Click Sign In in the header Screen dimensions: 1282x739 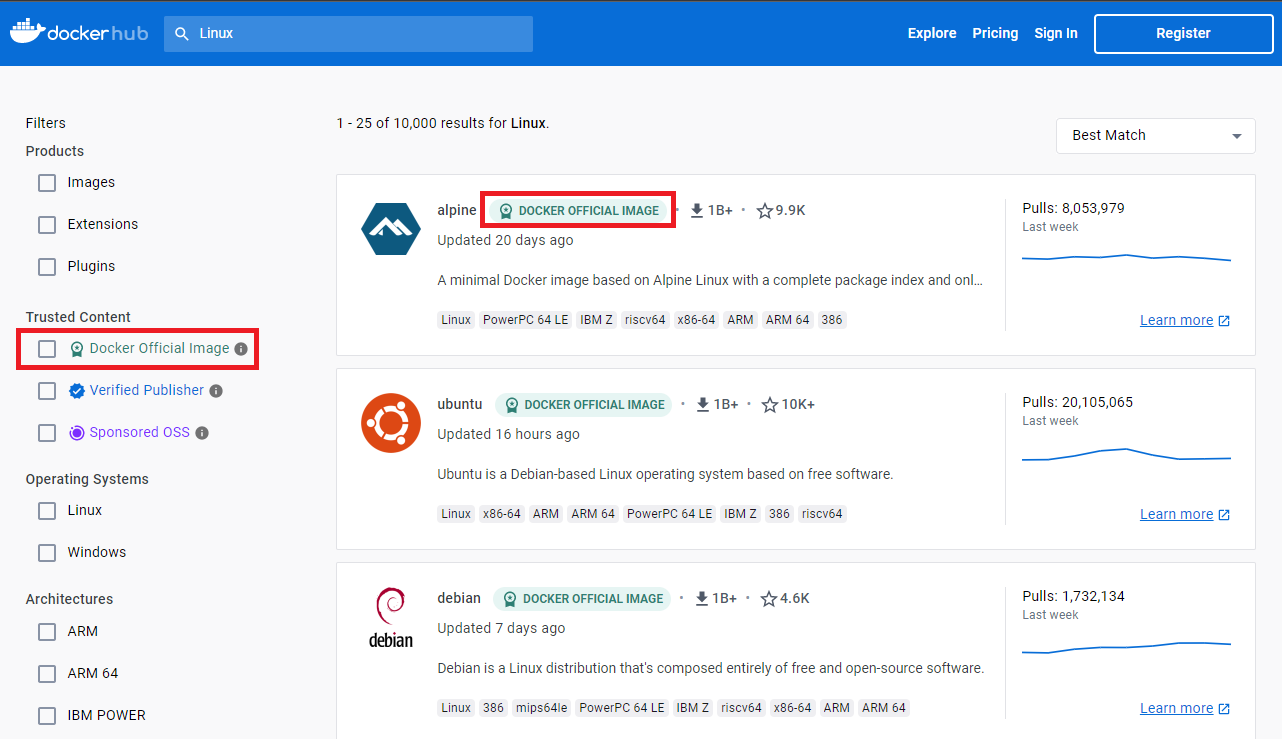pos(1056,33)
